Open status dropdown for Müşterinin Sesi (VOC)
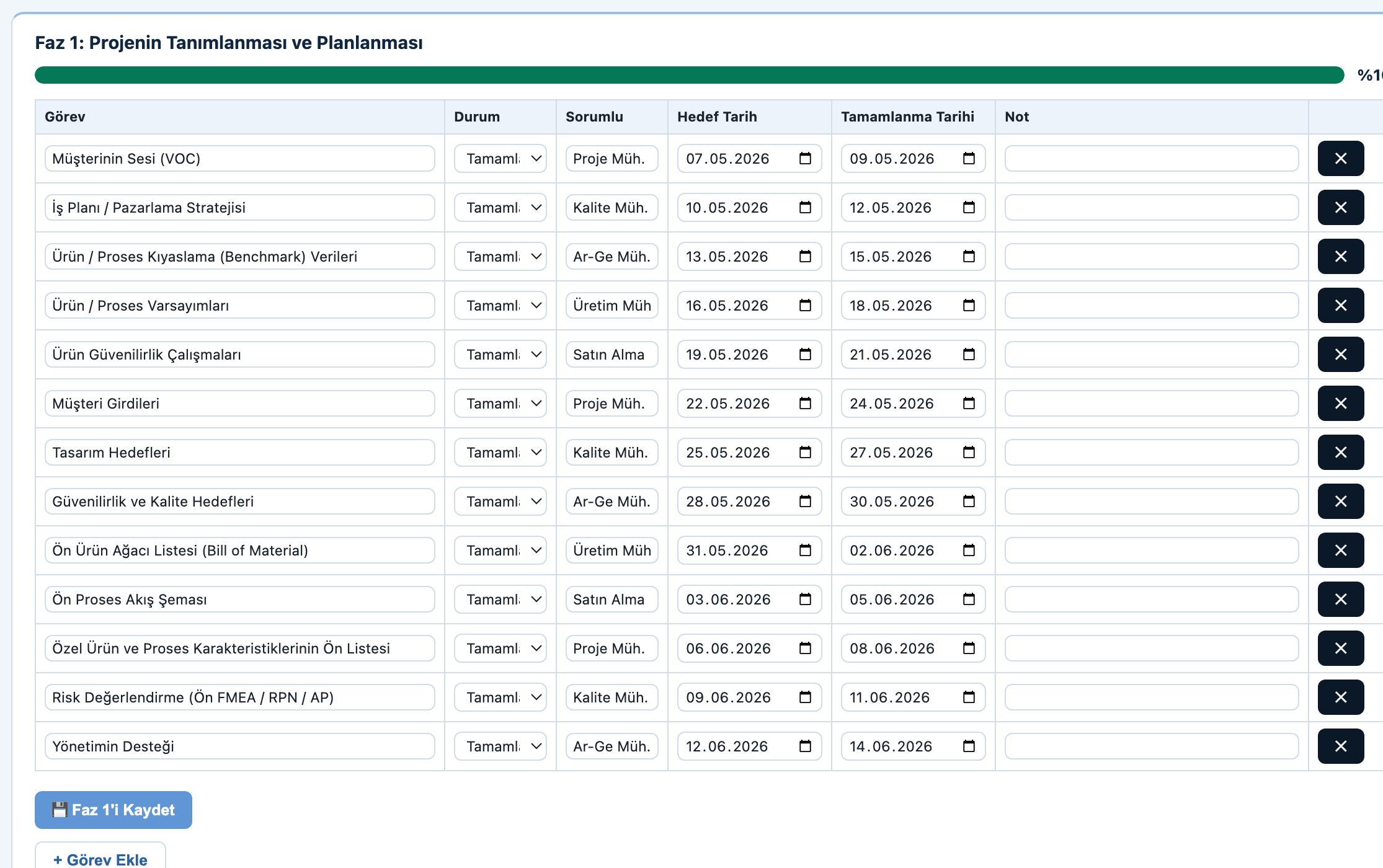The height and width of the screenshot is (868, 1383). pyautogui.click(x=500, y=159)
